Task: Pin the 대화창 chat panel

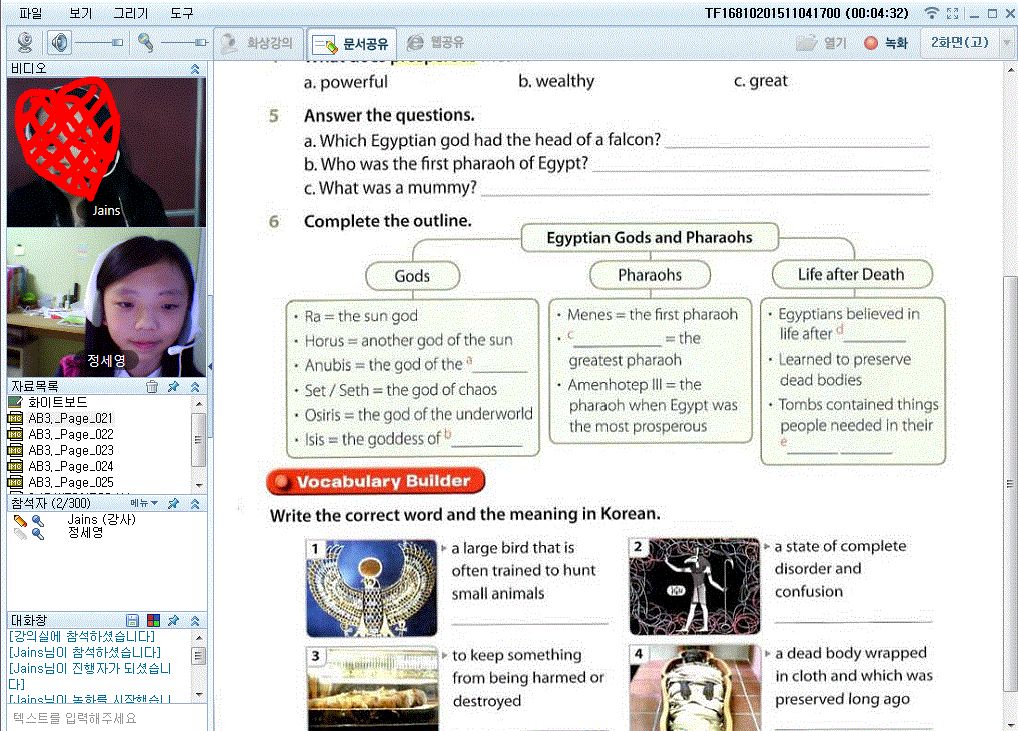Action: click(x=173, y=621)
